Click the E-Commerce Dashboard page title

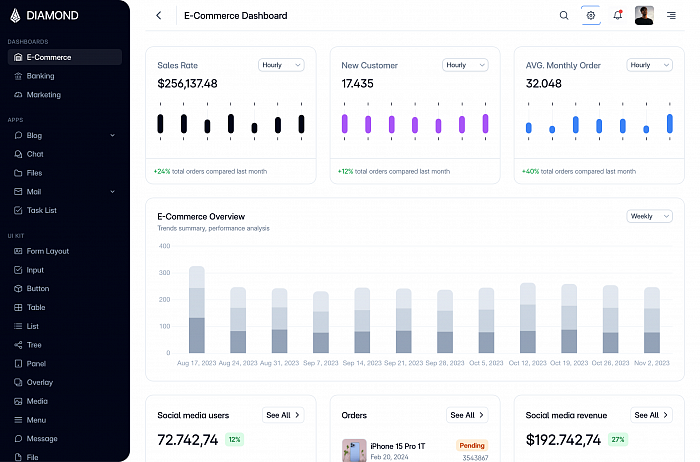236,16
